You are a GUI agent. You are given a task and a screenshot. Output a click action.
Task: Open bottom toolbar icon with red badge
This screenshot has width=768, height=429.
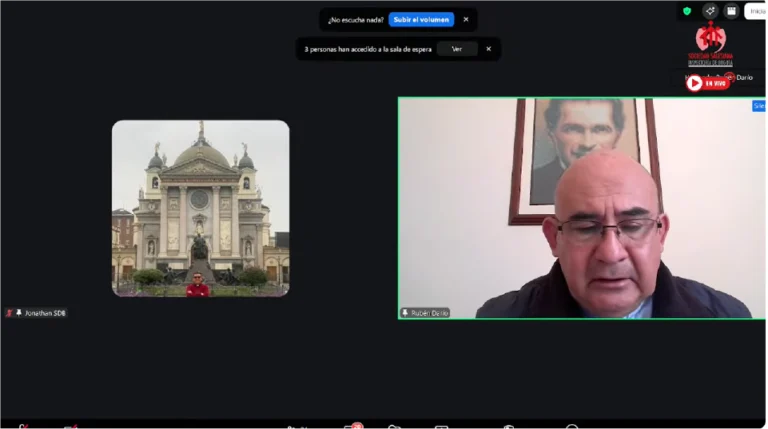352,426
